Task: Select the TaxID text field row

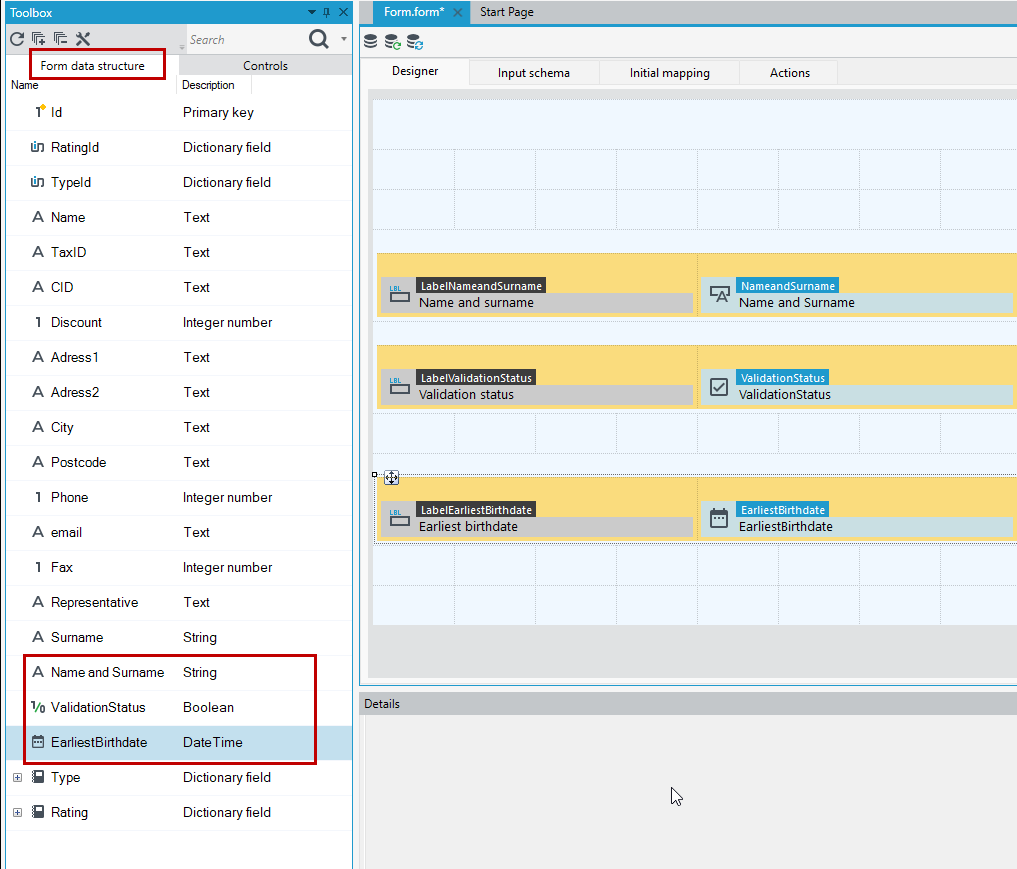Action: (179, 252)
